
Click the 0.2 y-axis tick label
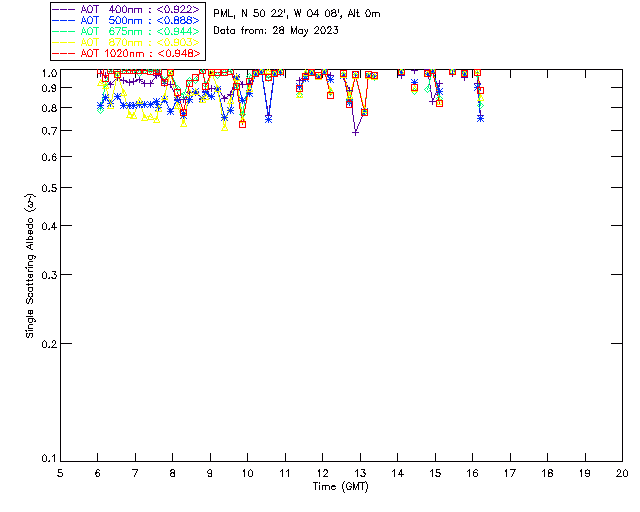(x=49, y=344)
